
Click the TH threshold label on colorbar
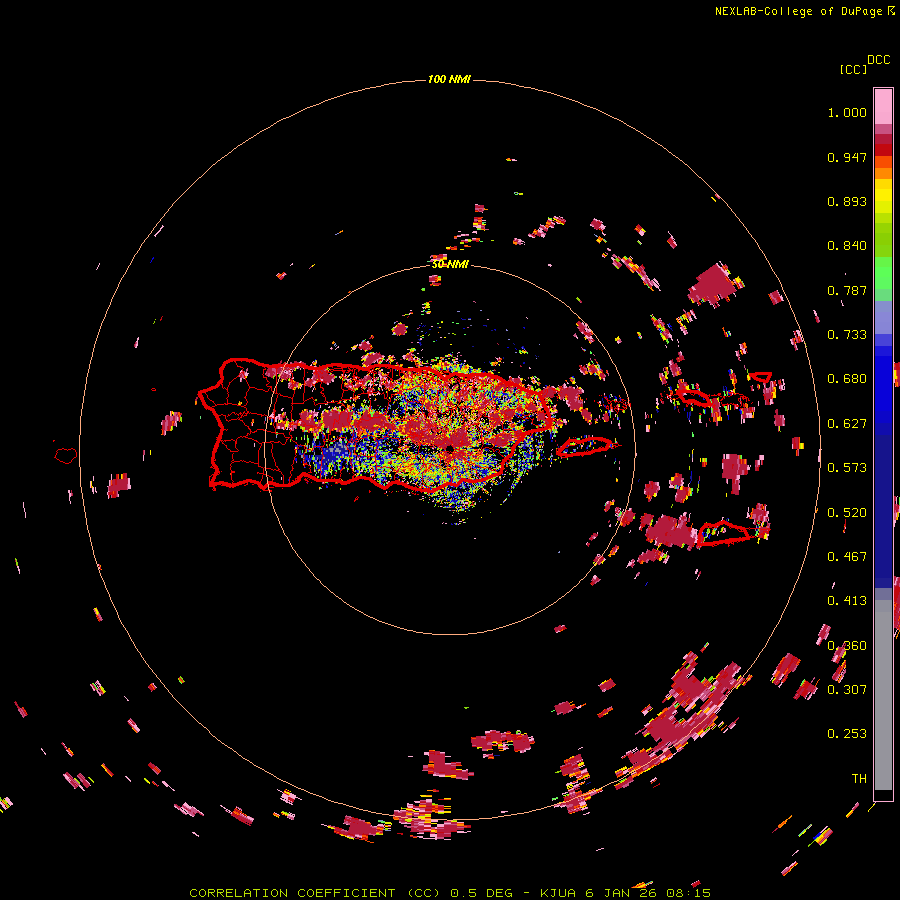coord(859,778)
